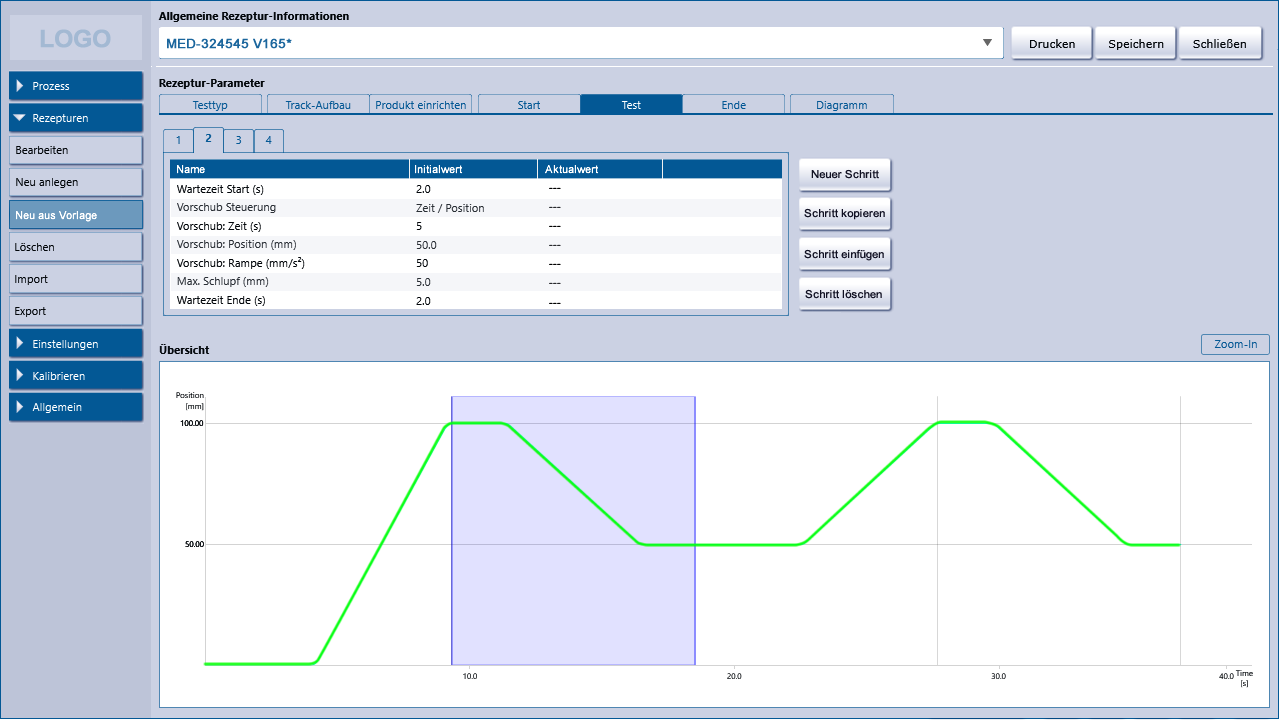Open the recipe selection dropdown arrow
Viewport: 1280px width, 720px height.
click(x=987, y=43)
